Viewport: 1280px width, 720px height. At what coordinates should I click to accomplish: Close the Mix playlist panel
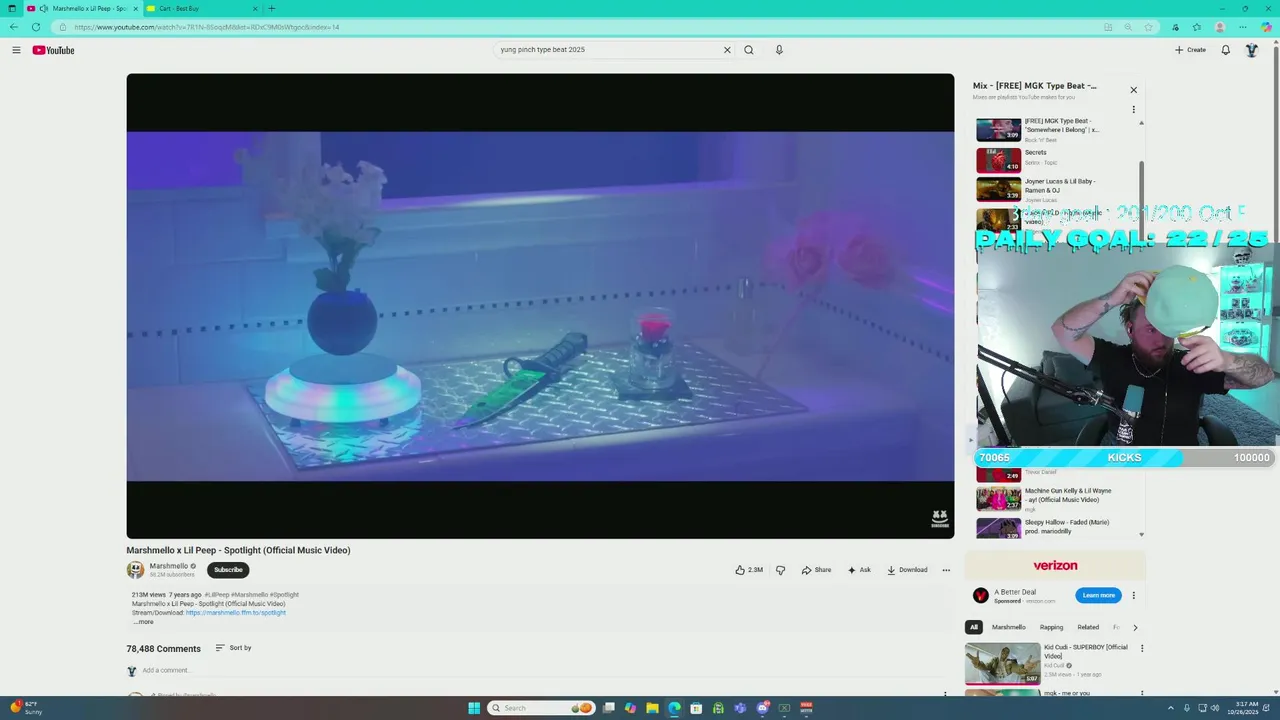[1133, 90]
